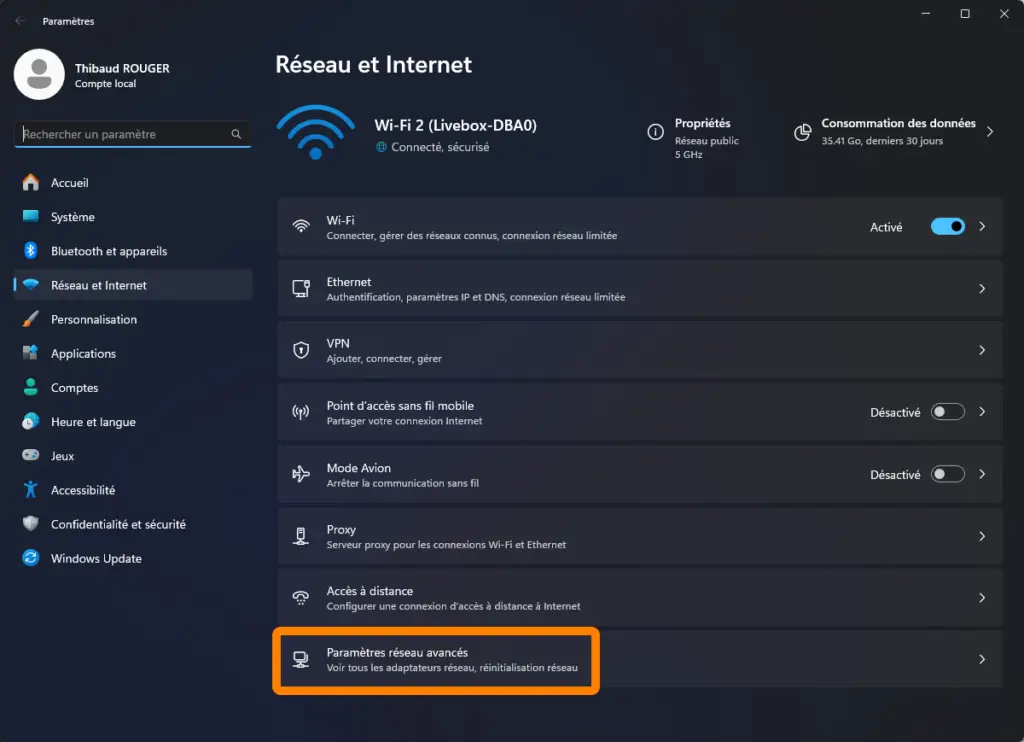The height and width of the screenshot is (742, 1024).
Task: Click the Propriétés info circle icon
Action: 655,132
